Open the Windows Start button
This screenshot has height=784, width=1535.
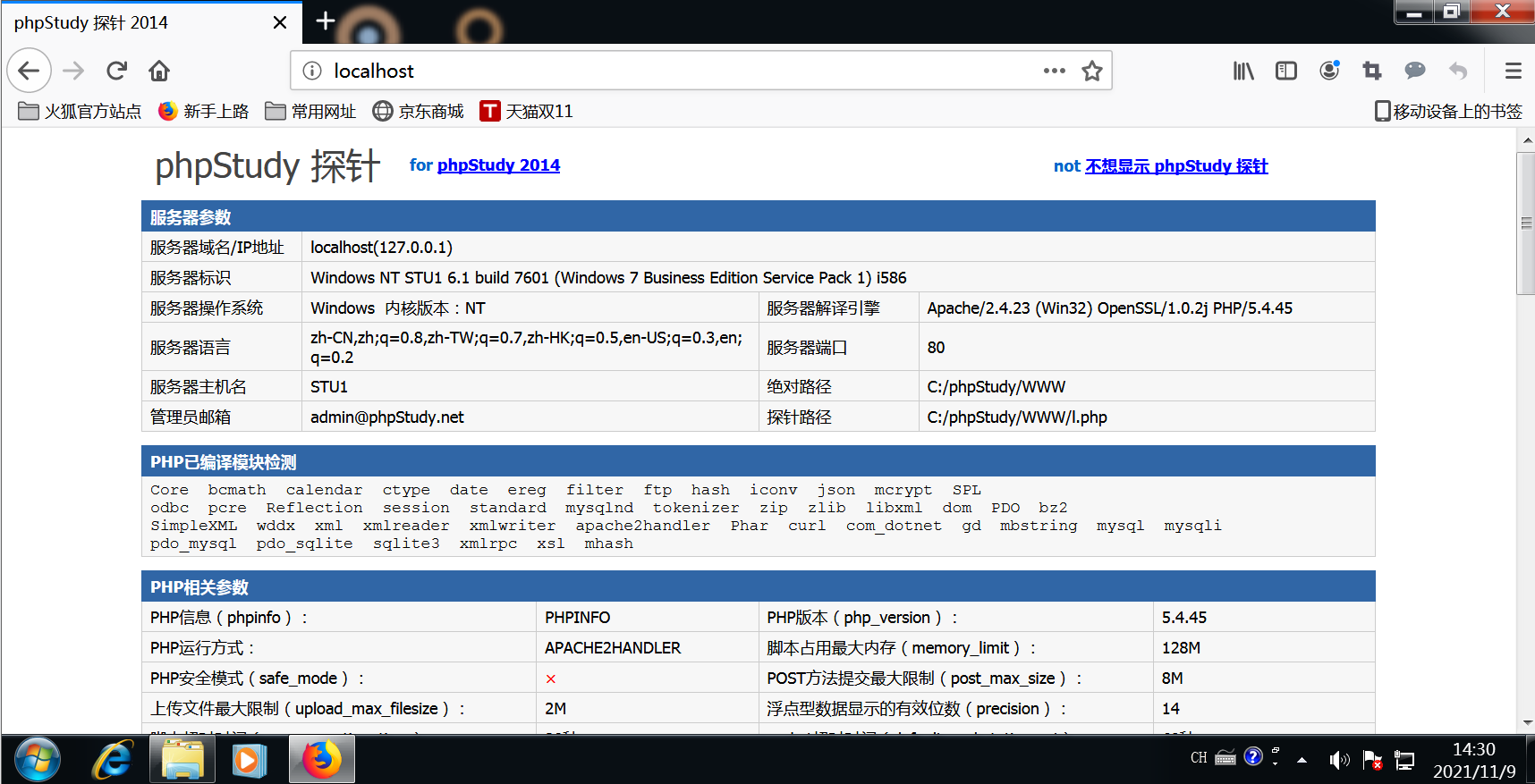(37, 760)
